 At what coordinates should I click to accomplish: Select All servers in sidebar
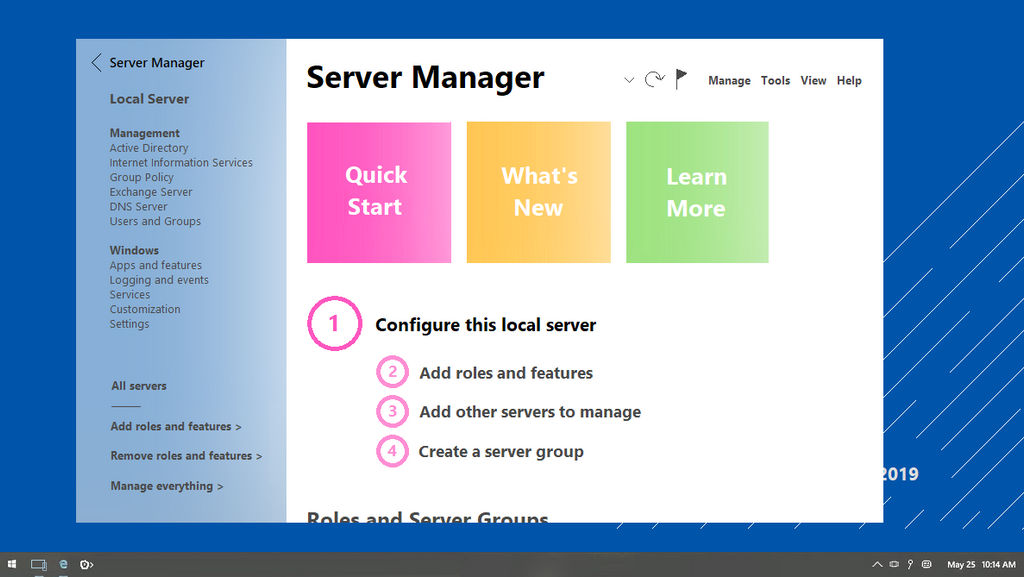click(138, 386)
